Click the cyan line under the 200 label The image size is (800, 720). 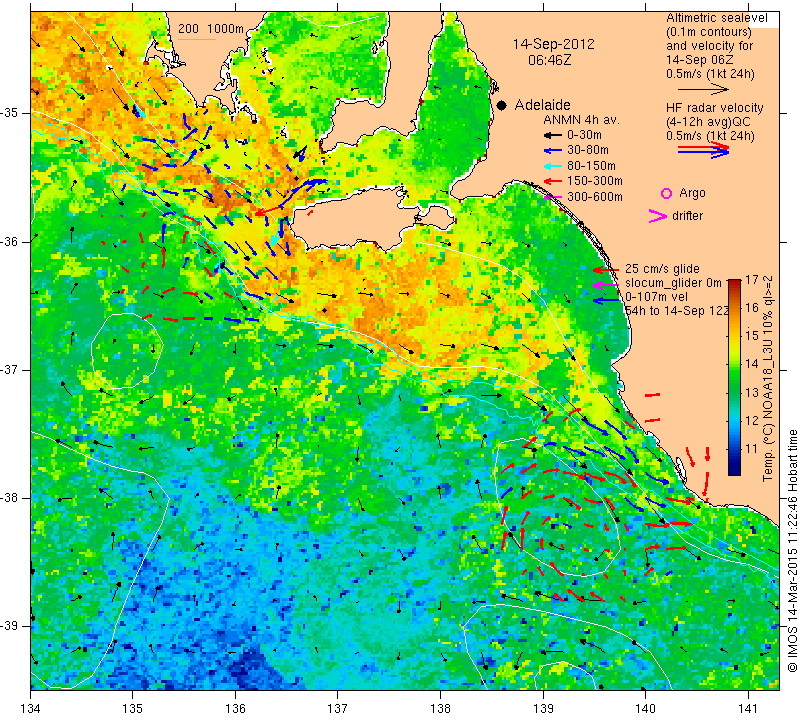tap(196, 39)
